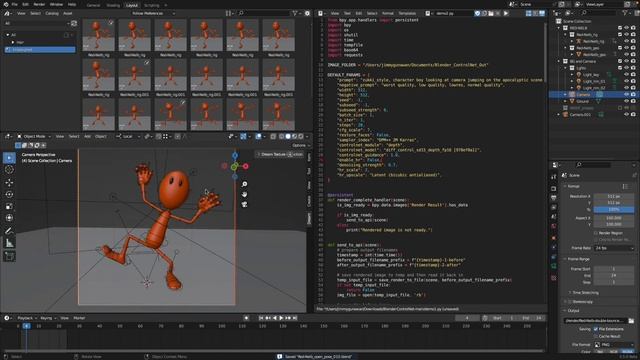Expand the Stereoscopy panel

(582, 302)
